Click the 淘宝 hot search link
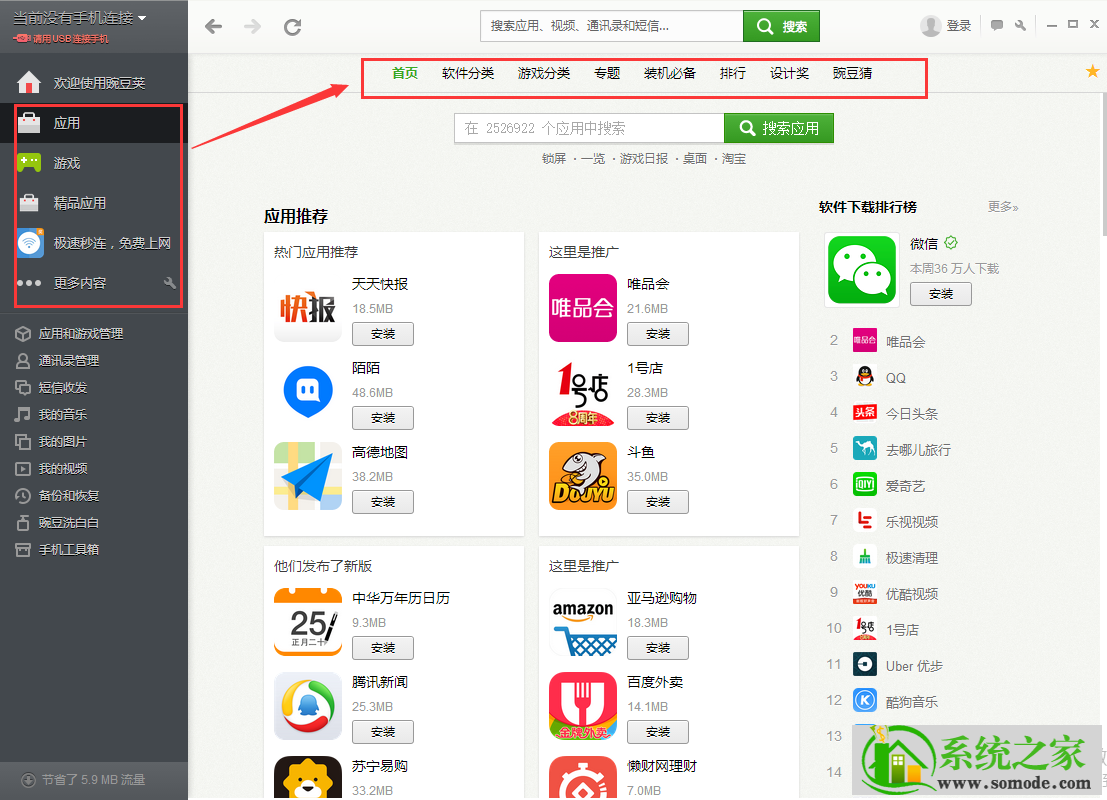Image resolution: width=1107 pixels, height=800 pixels. tap(734, 158)
